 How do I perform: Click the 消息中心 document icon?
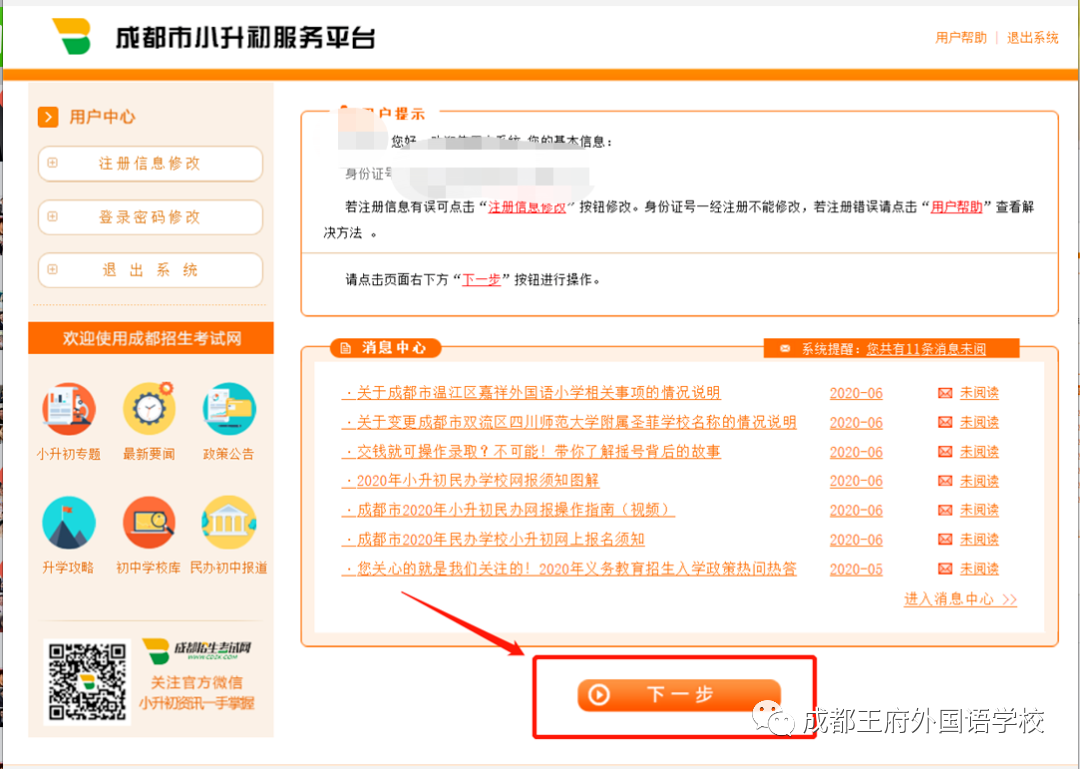[346, 348]
